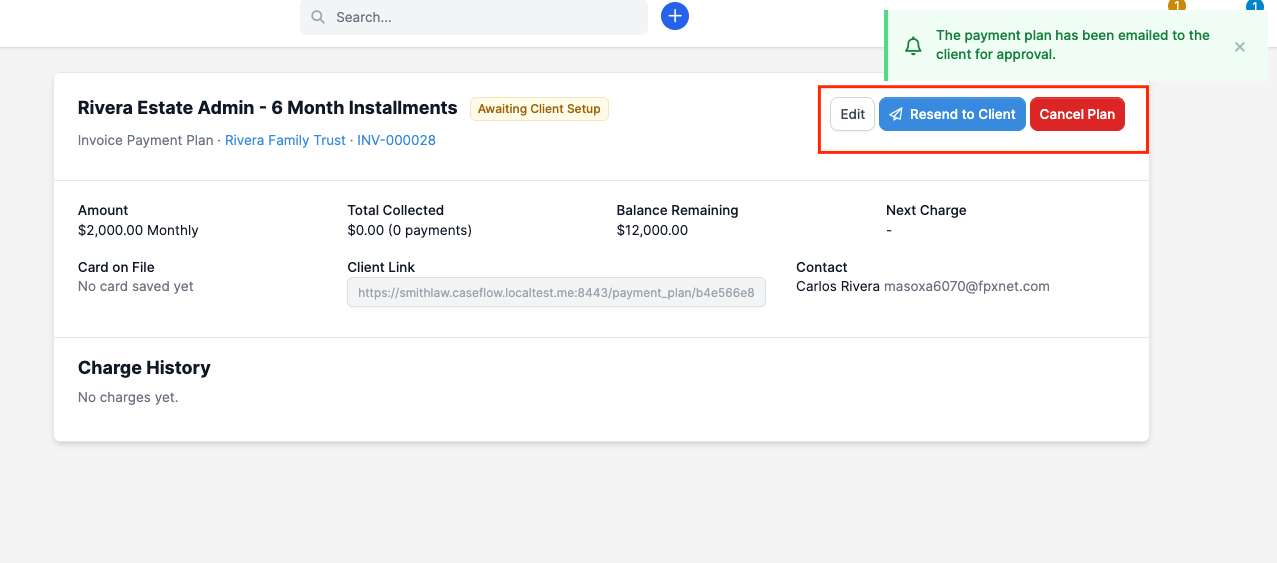Click the orange notification count badge

[x=1176, y=5]
